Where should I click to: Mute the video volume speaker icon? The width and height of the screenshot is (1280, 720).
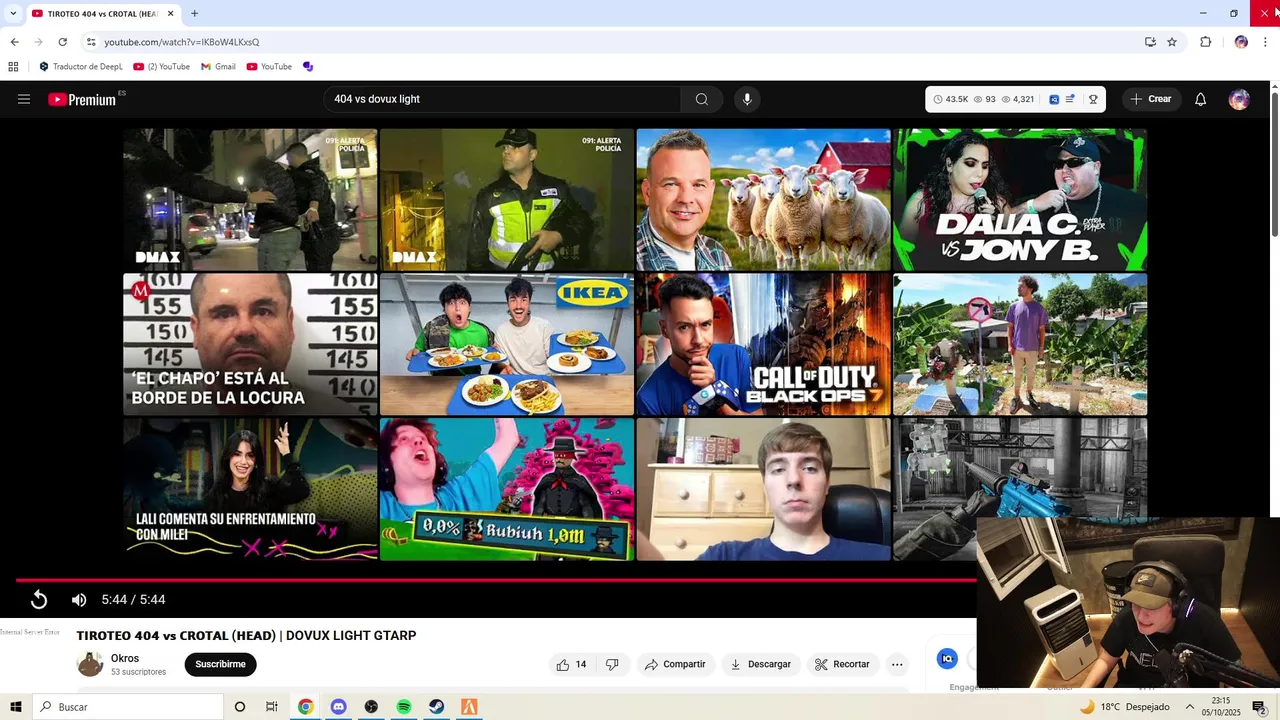tap(79, 599)
